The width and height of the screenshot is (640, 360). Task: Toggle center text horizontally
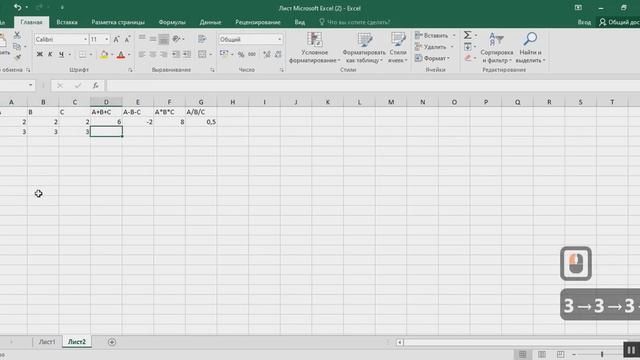[x=153, y=54]
